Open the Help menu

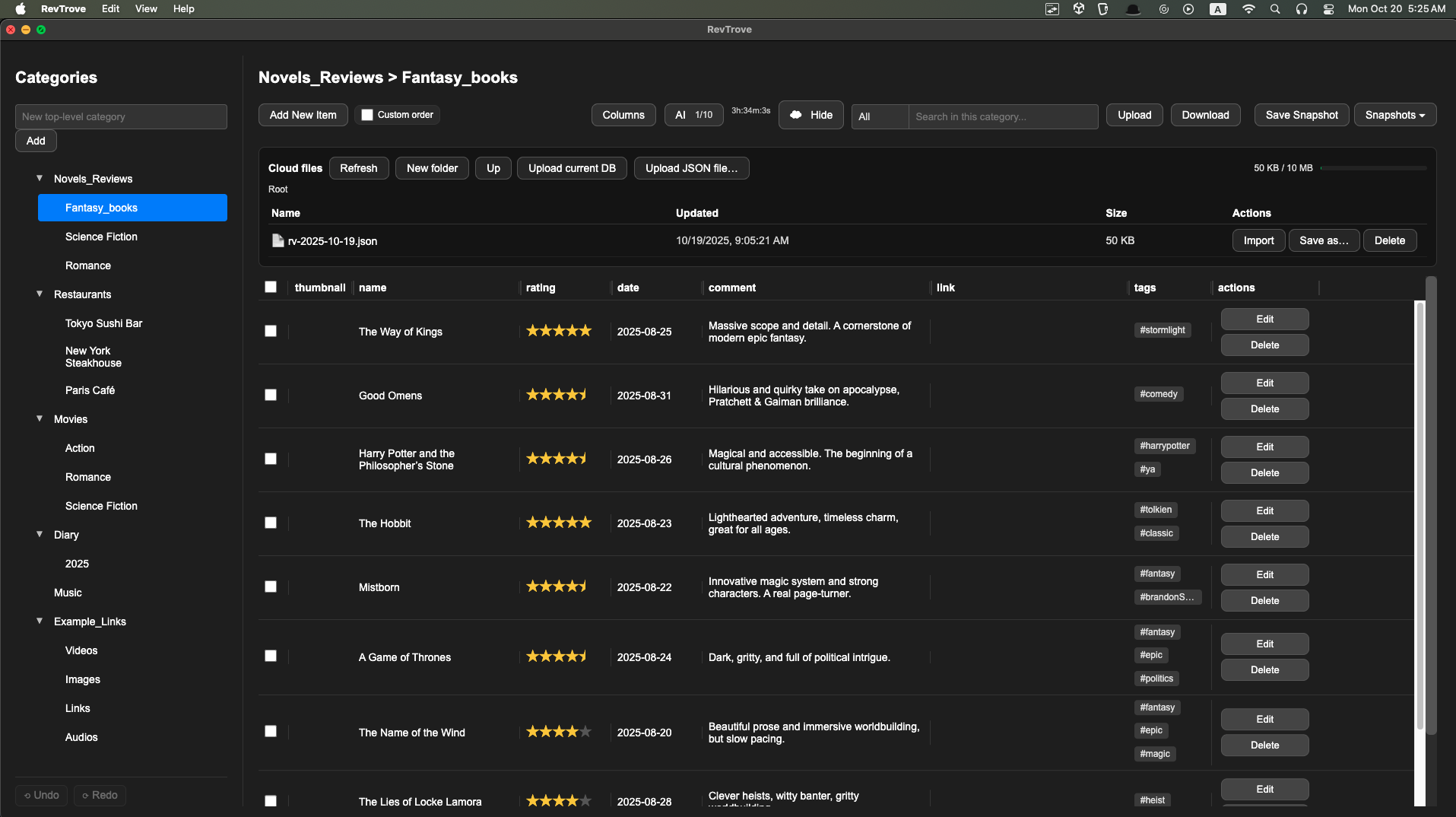(183, 9)
